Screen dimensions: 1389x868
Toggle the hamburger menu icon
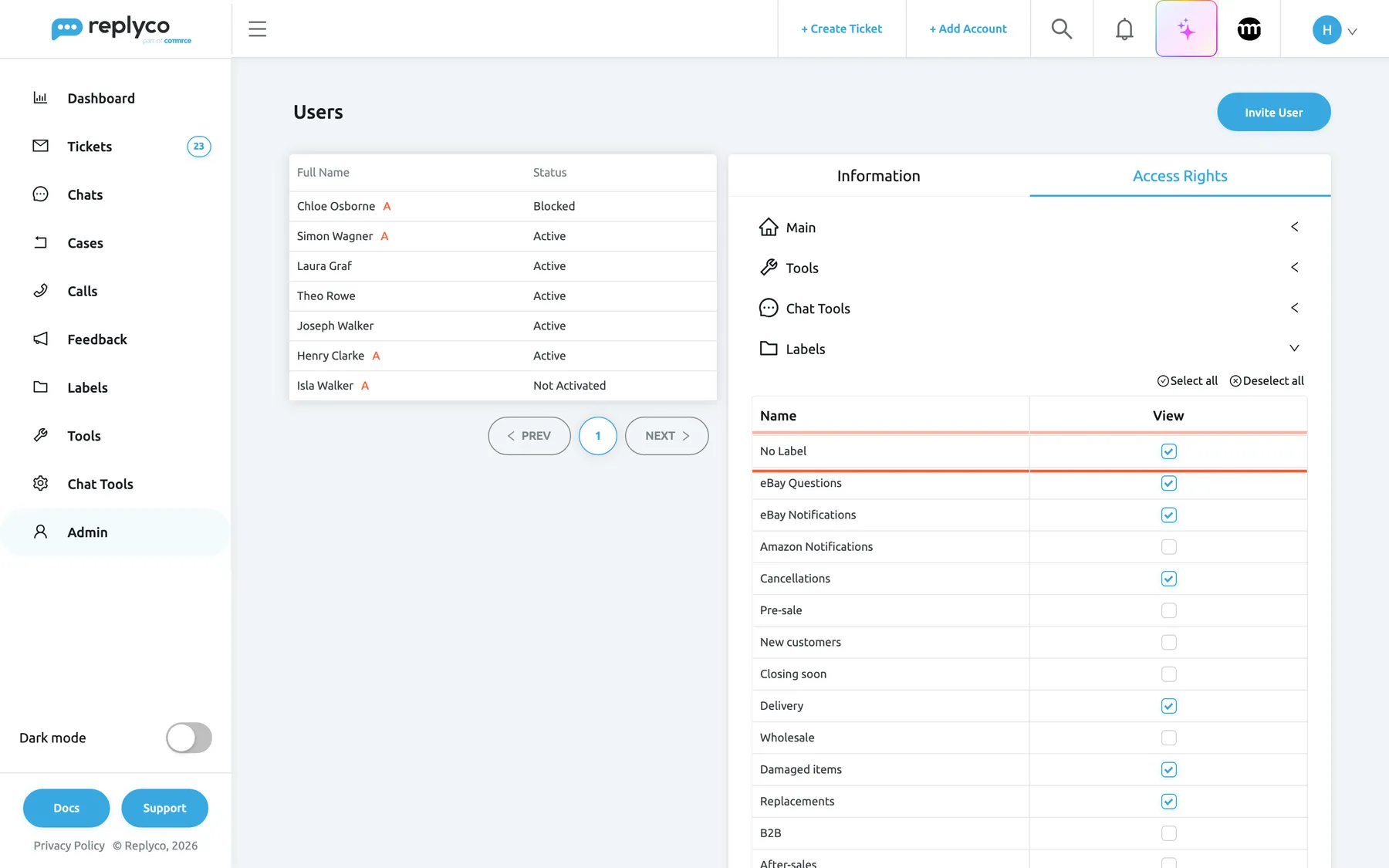tap(258, 29)
